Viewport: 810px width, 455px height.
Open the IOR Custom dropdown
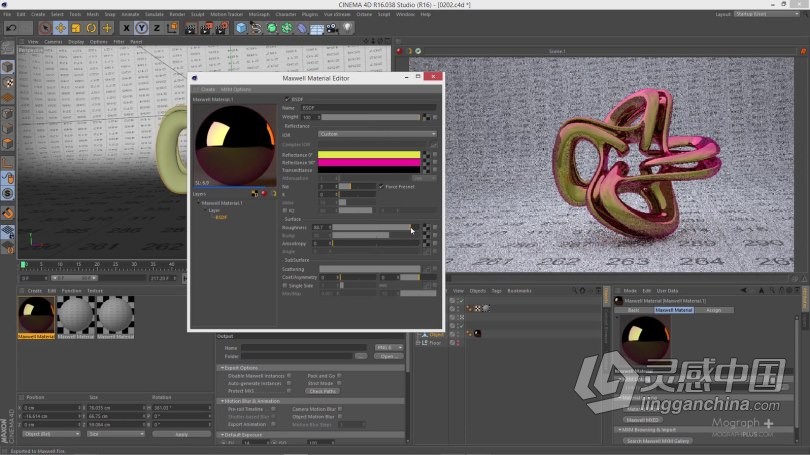pos(377,134)
